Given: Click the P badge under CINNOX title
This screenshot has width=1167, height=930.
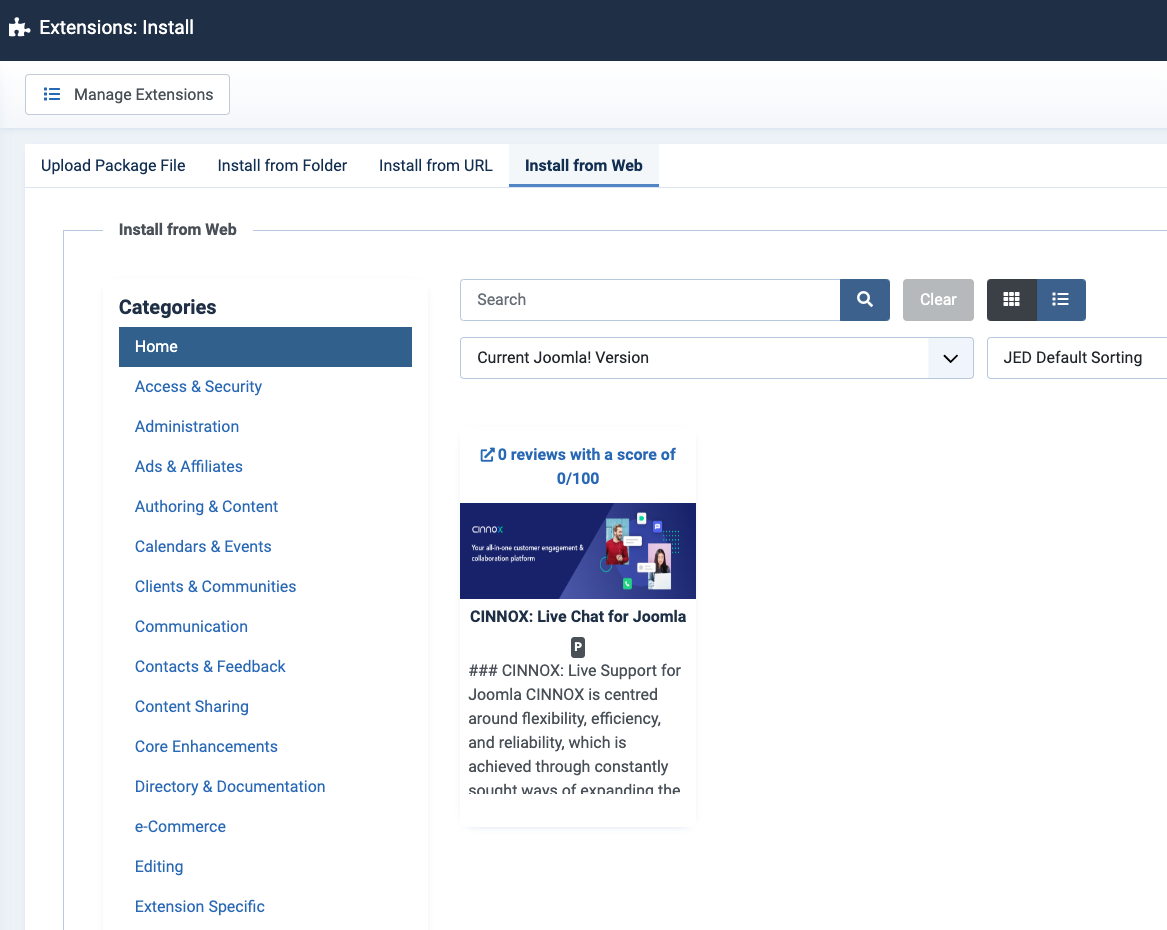Looking at the screenshot, I should coord(578,647).
